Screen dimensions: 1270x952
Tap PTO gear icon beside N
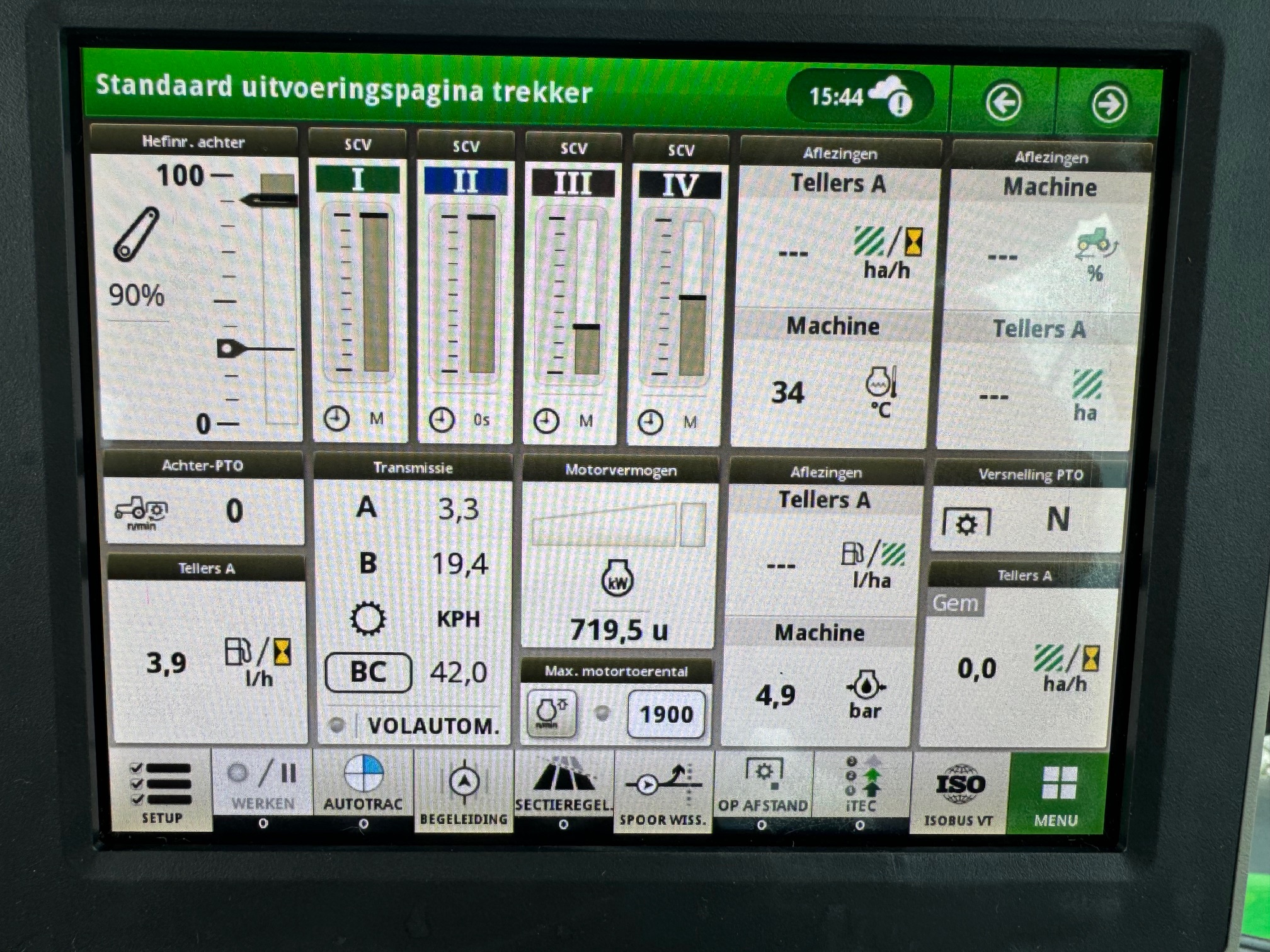pyautogui.click(x=966, y=522)
